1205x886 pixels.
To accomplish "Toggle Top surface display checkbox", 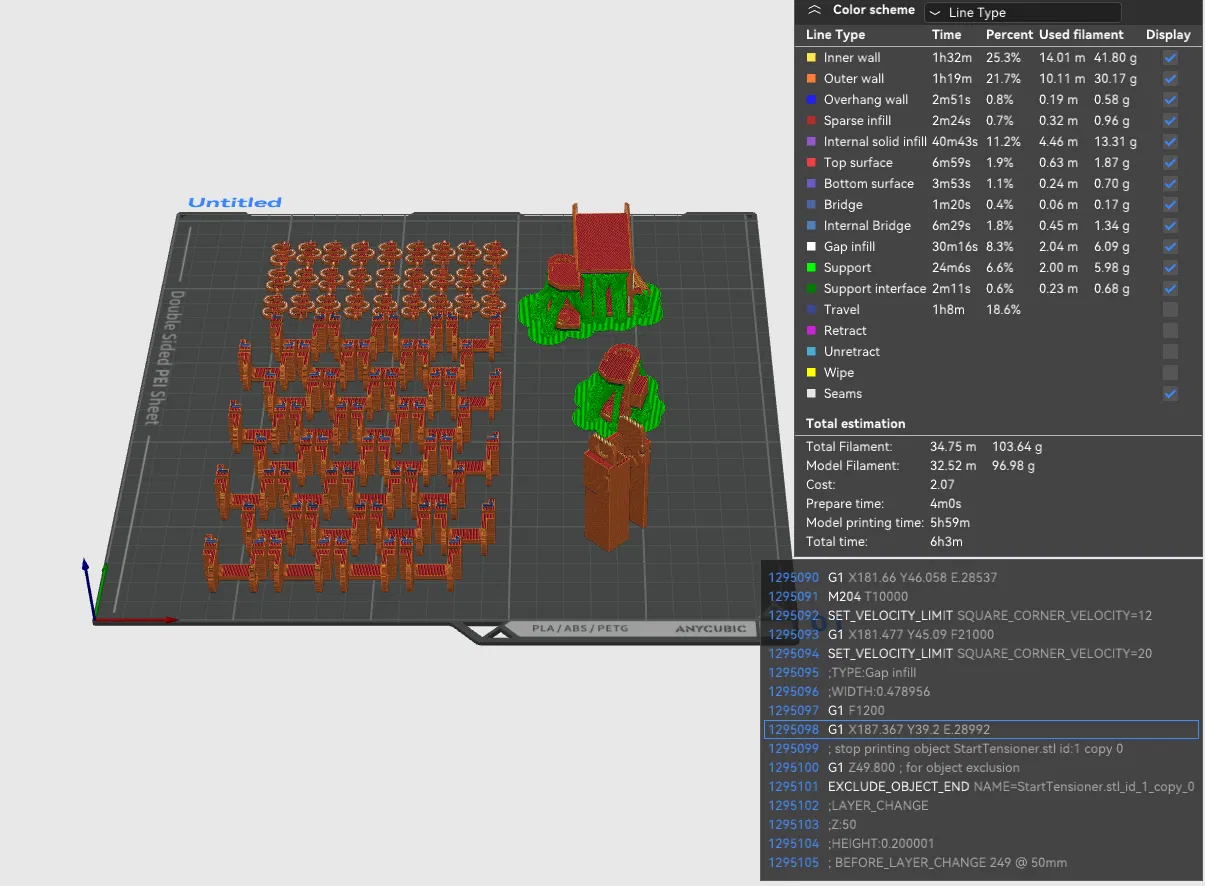I will pos(1170,162).
